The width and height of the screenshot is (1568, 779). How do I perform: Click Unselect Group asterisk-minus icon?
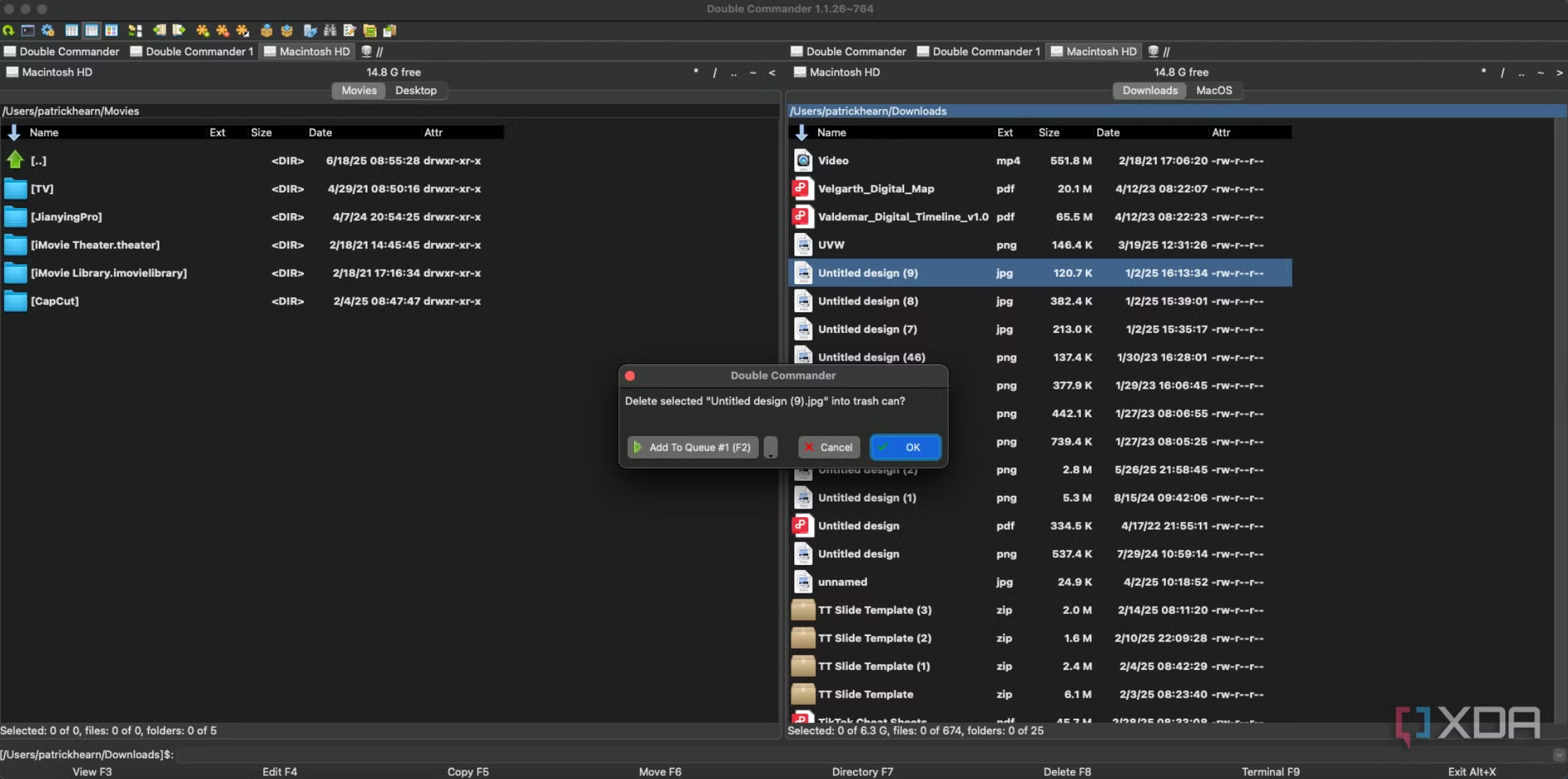point(222,30)
